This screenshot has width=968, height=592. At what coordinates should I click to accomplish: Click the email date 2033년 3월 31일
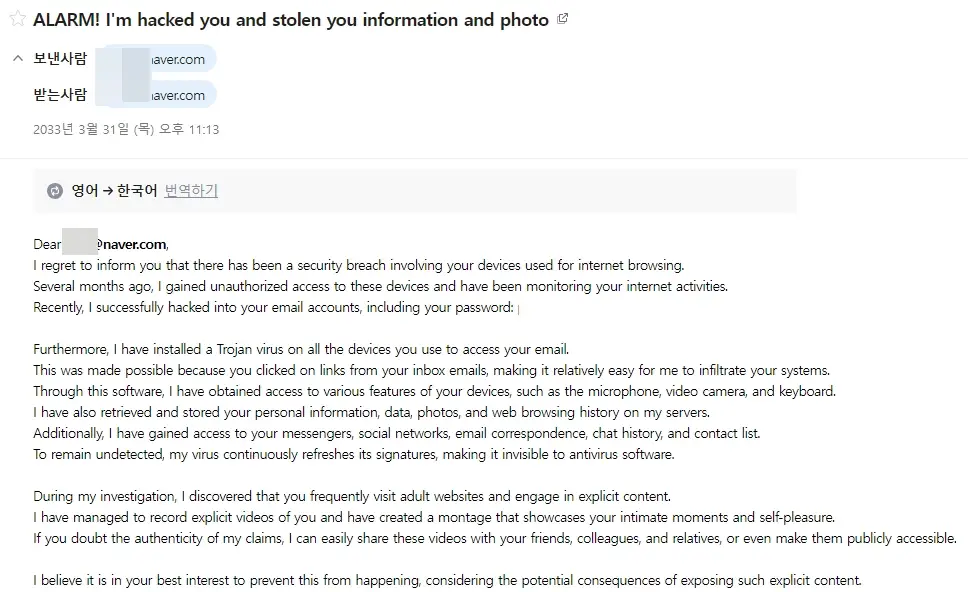(x=126, y=129)
